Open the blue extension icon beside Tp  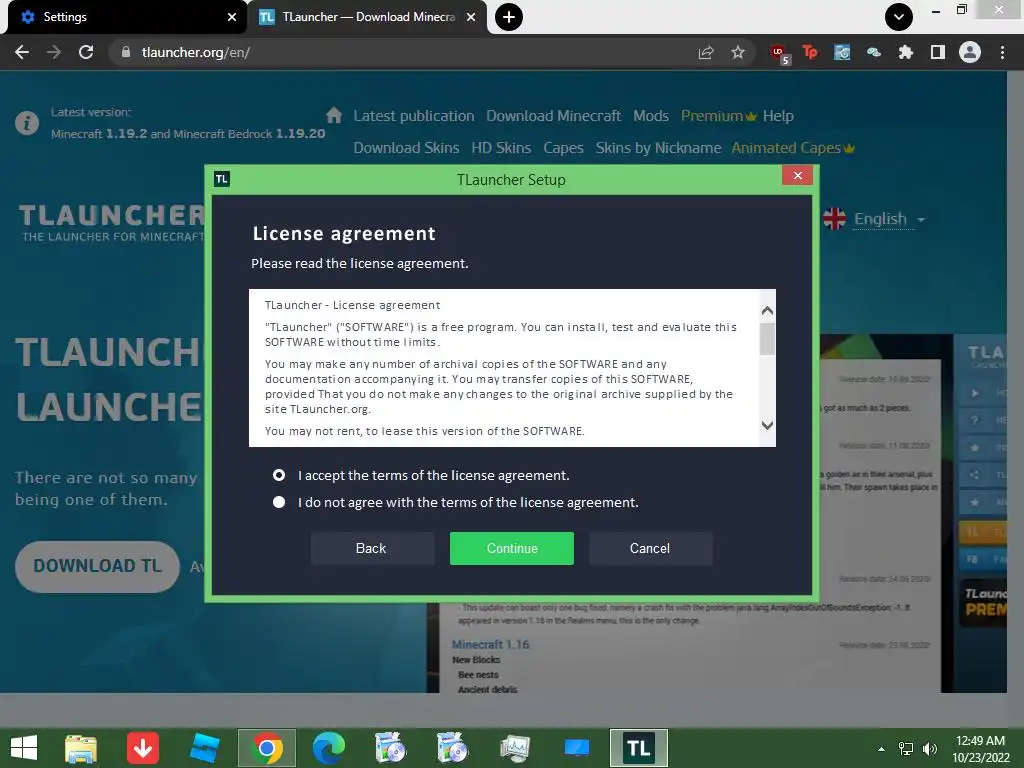tap(842, 52)
